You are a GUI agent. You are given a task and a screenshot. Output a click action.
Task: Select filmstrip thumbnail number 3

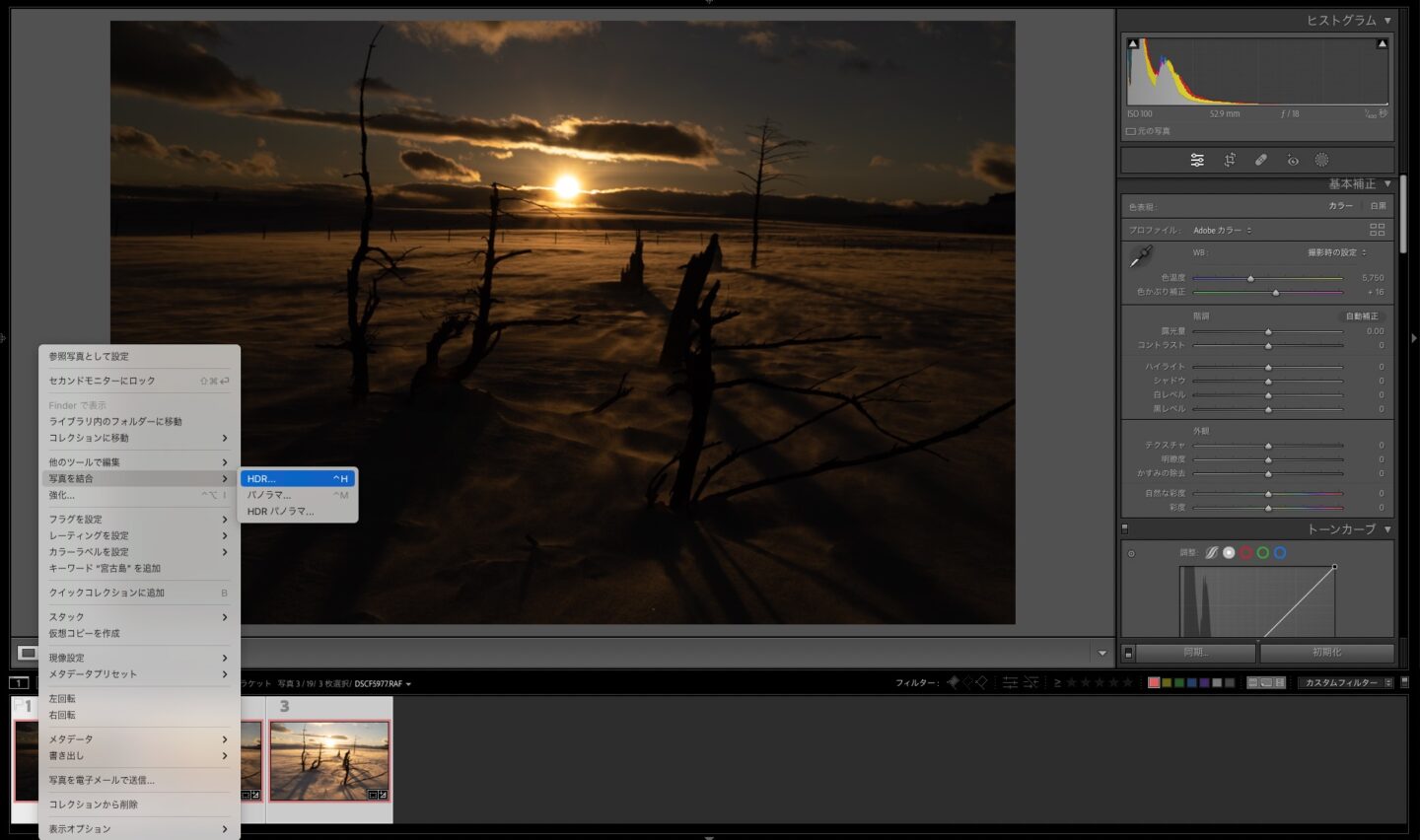point(329,760)
